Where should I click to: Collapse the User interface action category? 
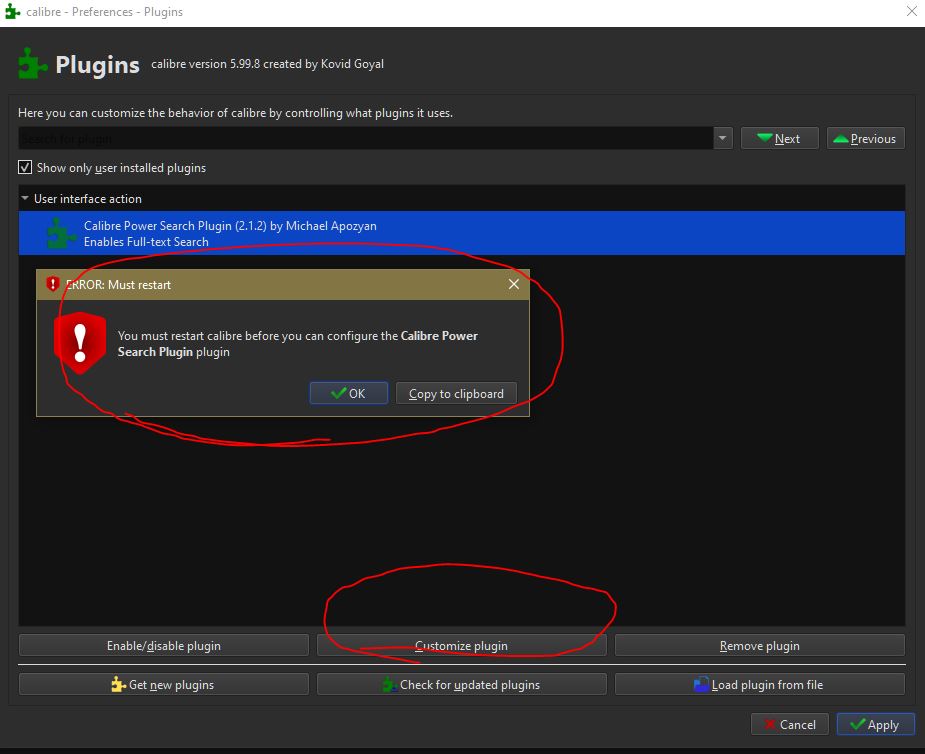click(x=25, y=198)
